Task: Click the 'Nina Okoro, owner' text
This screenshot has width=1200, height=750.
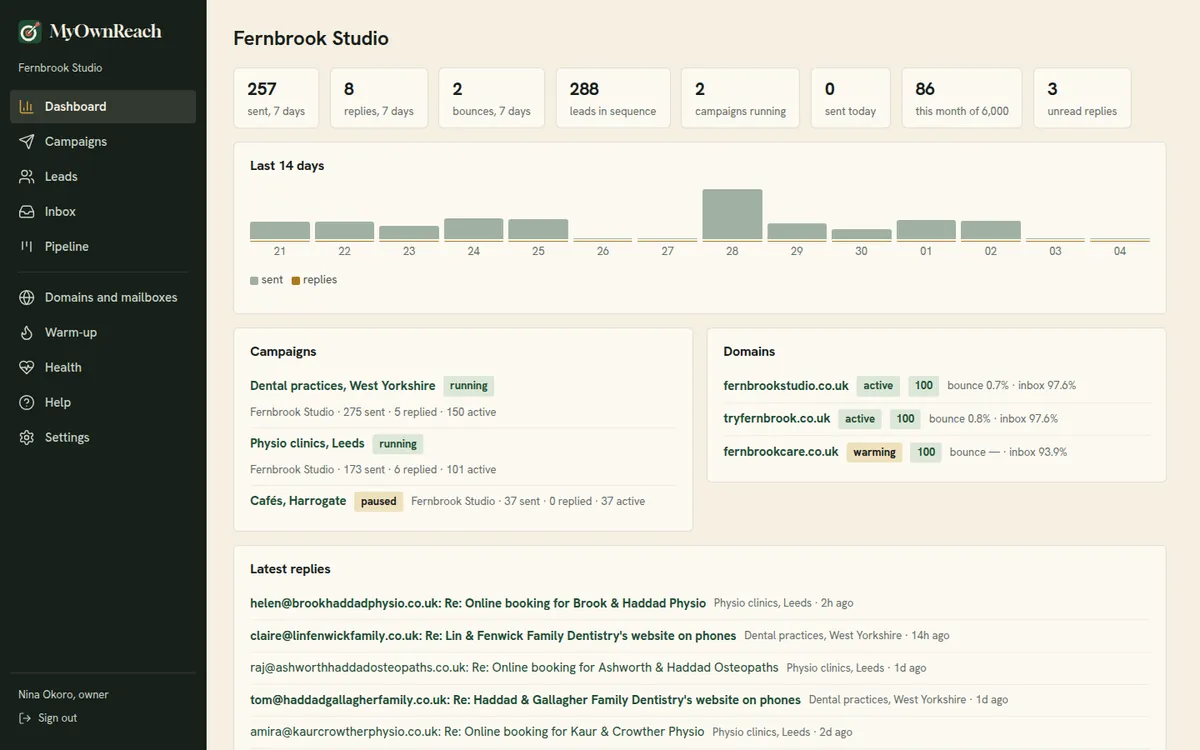Action: (63, 694)
